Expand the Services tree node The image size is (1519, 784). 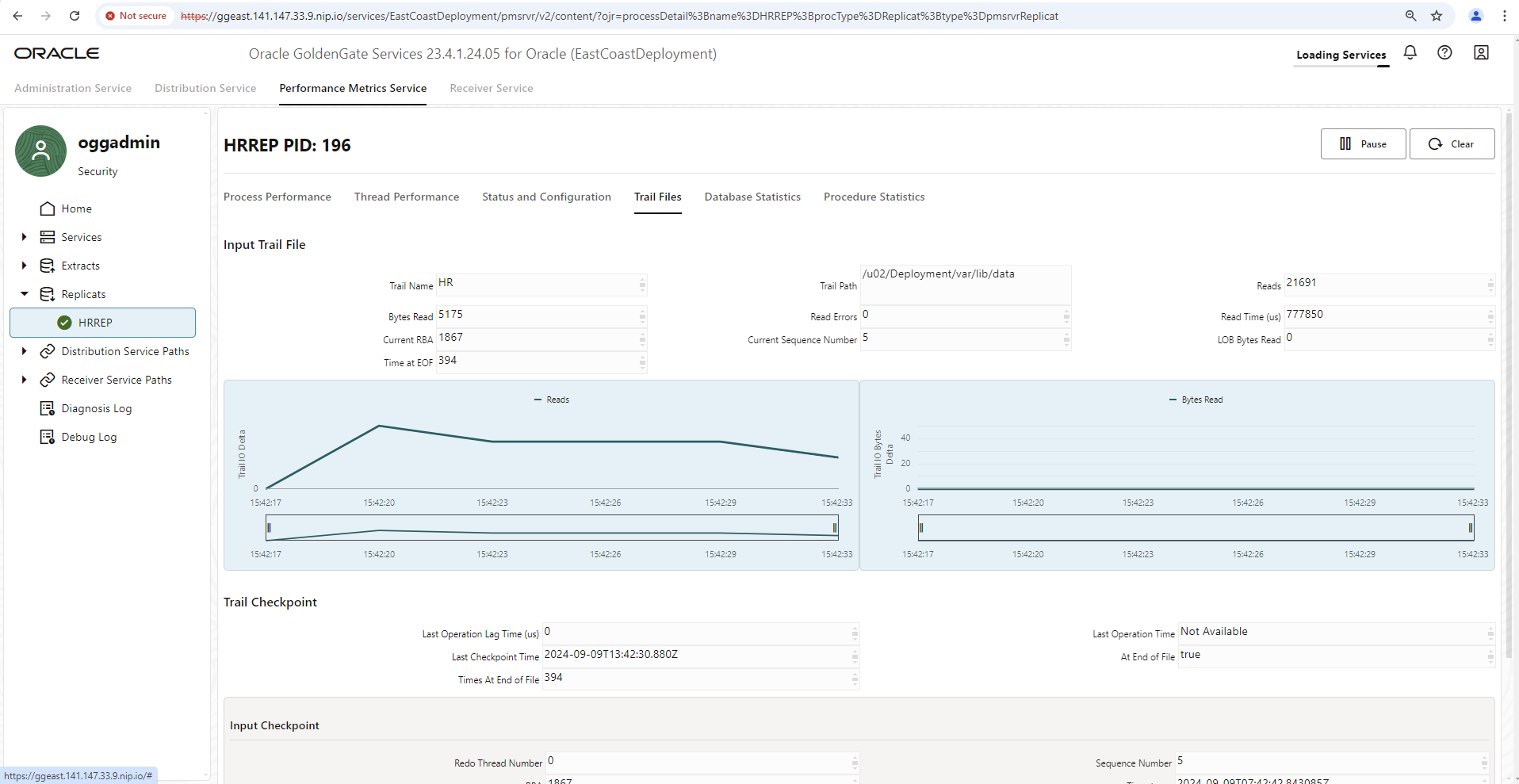(24, 237)
